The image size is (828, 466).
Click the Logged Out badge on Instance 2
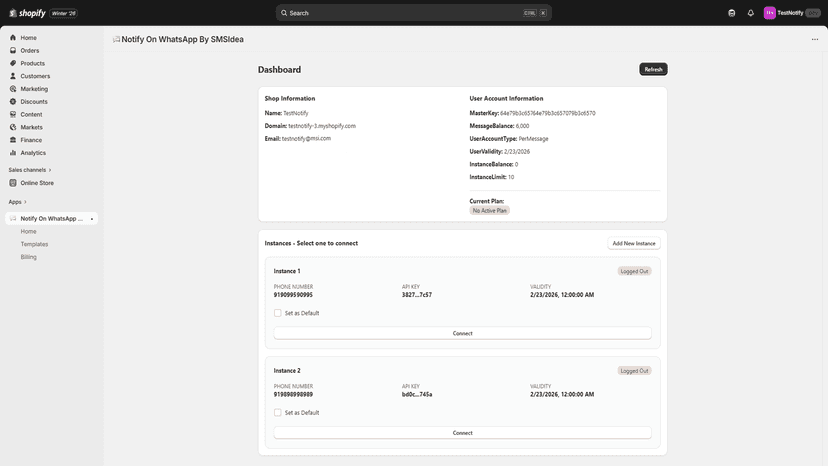pyautogui.click(x=634, y=371)
